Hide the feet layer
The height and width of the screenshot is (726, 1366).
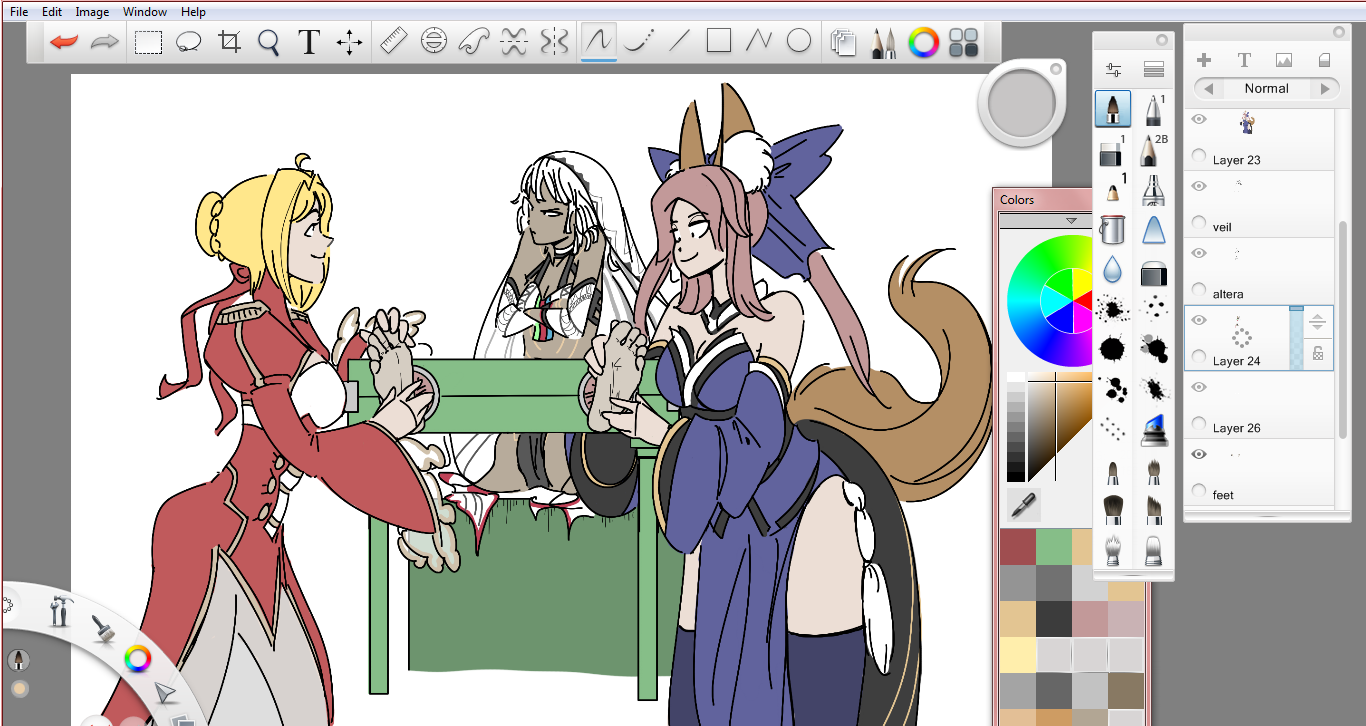pos(1199,454)
